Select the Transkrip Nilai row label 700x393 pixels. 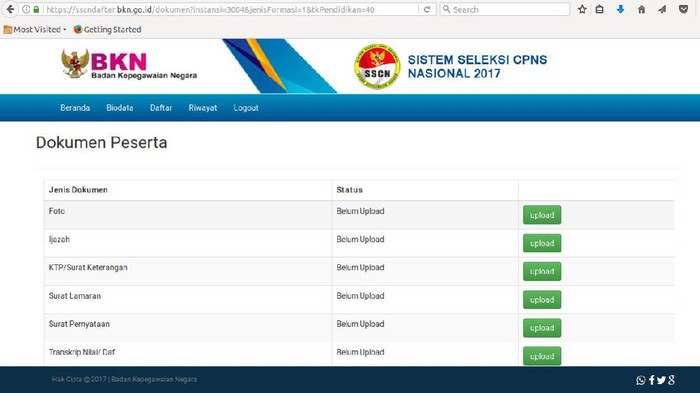(82, 352)
